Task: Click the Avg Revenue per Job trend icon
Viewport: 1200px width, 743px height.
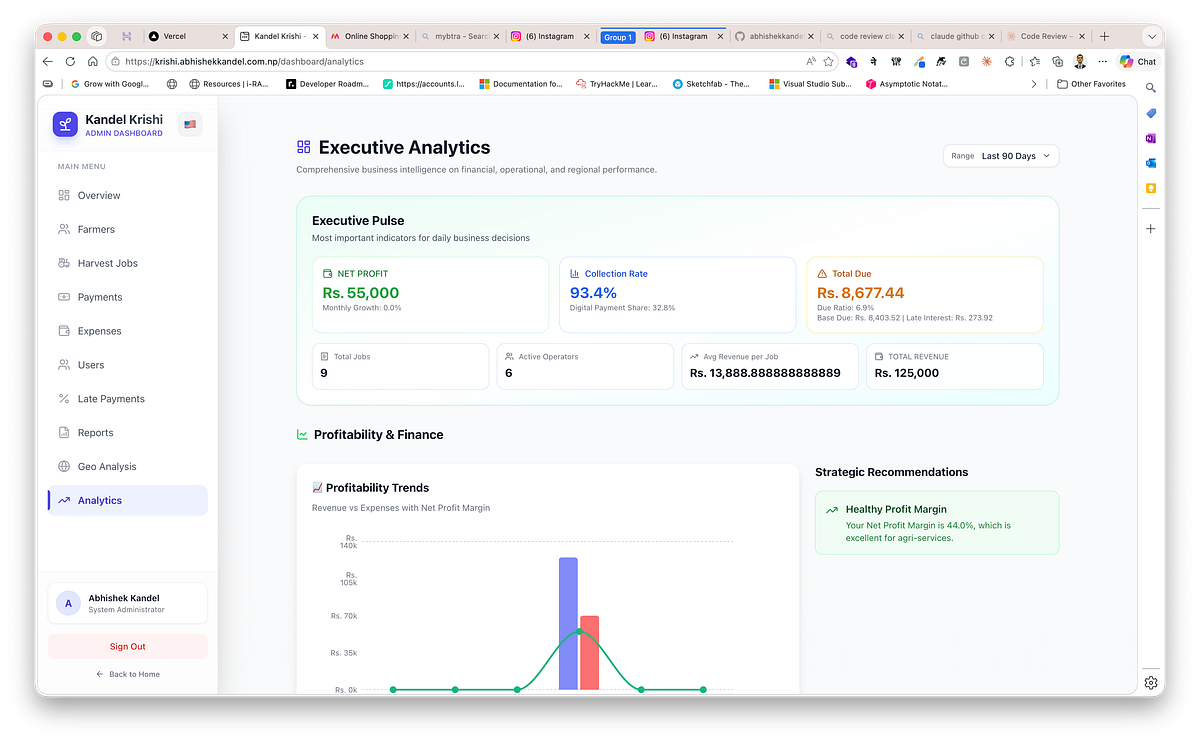Action: [x=694, y=356]
